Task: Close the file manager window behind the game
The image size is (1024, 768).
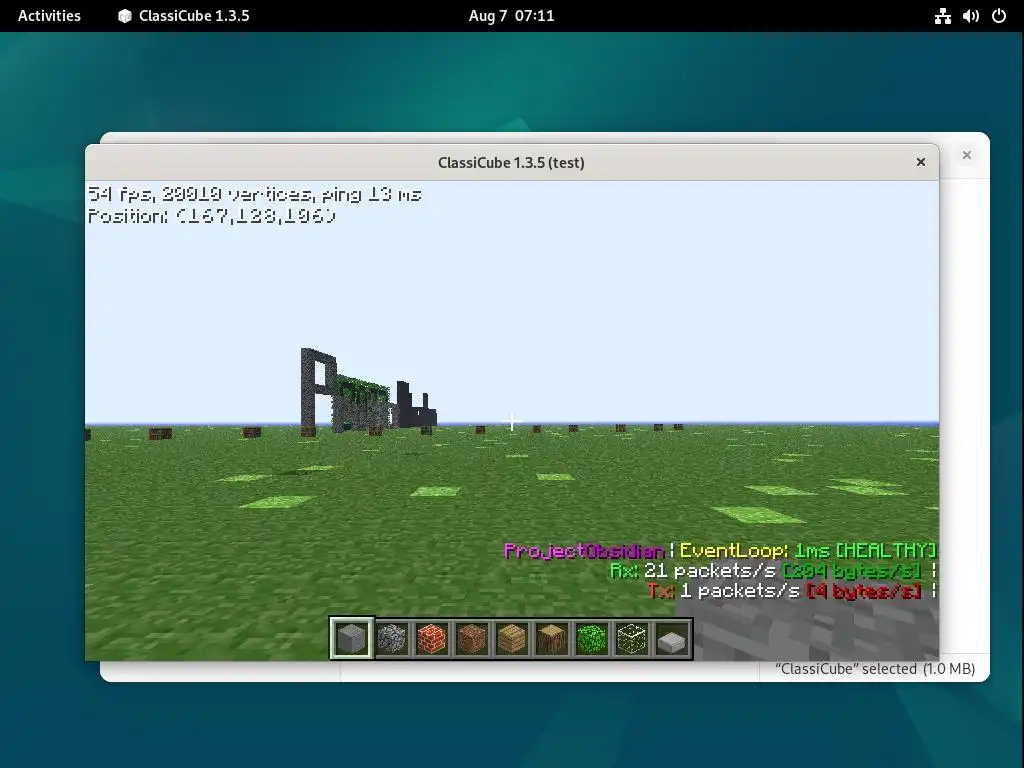Action: click(x=967, y=155)
